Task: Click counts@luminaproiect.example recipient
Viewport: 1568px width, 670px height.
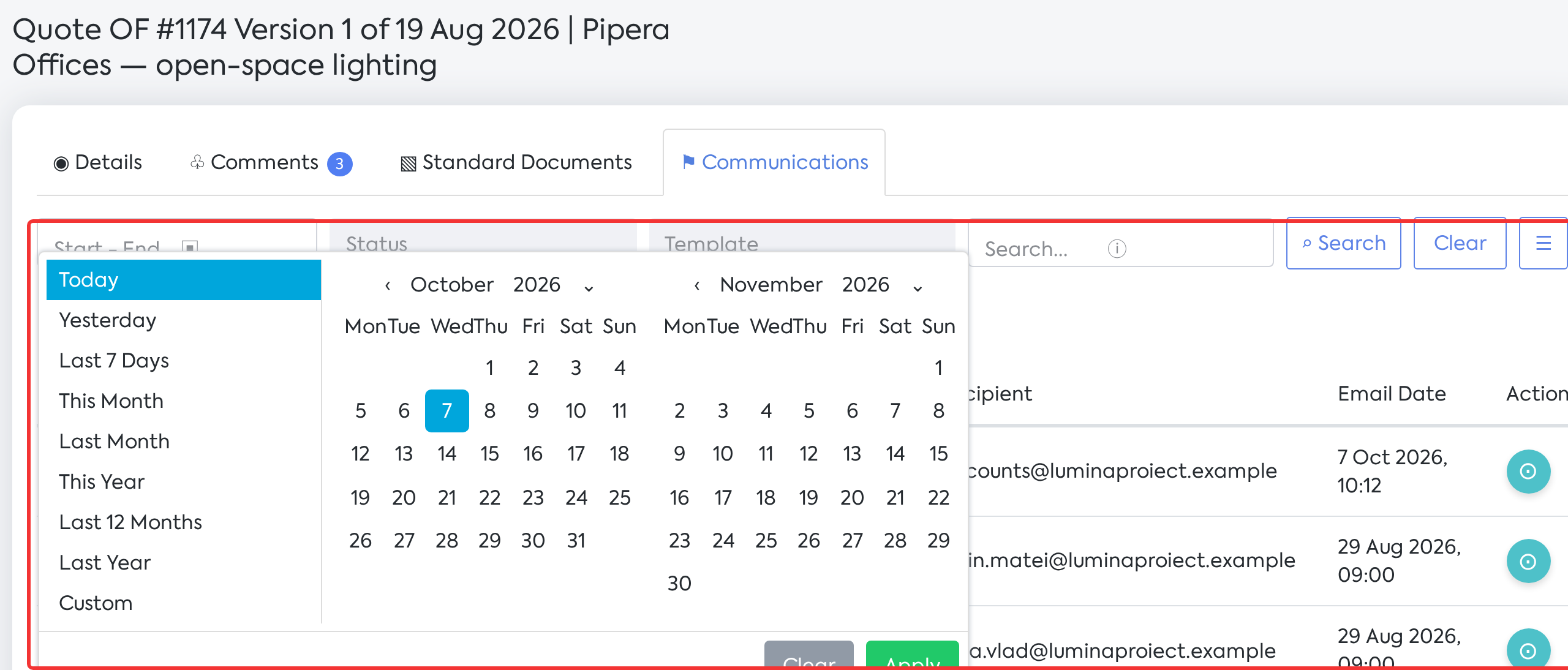Action: click(x=1123, y=471)
